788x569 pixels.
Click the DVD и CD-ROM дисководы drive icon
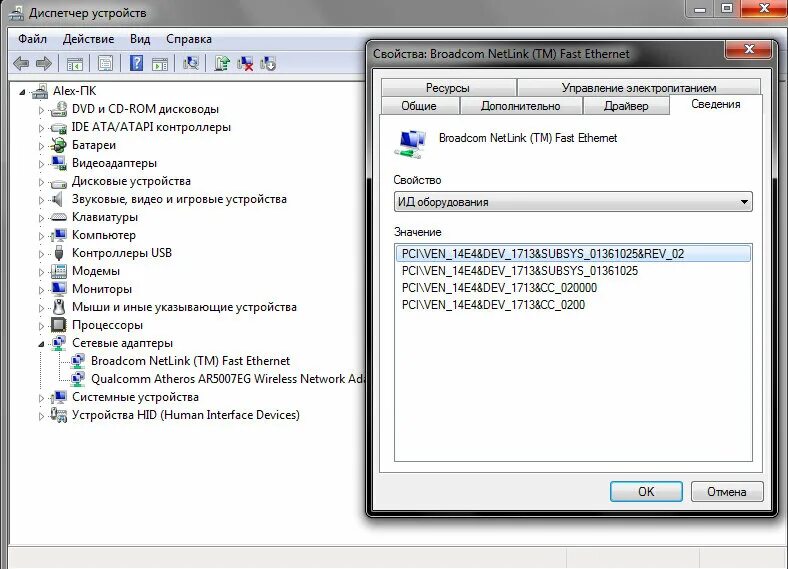tap(59, 109)
